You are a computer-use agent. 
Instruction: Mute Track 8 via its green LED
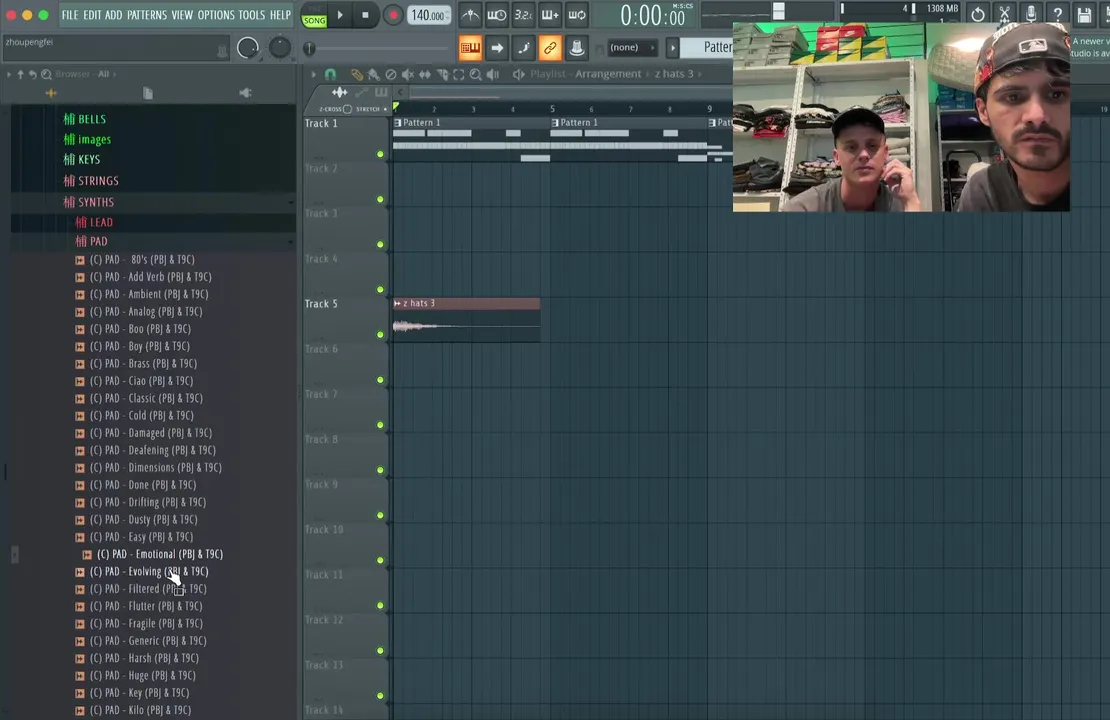click(380, 470)
